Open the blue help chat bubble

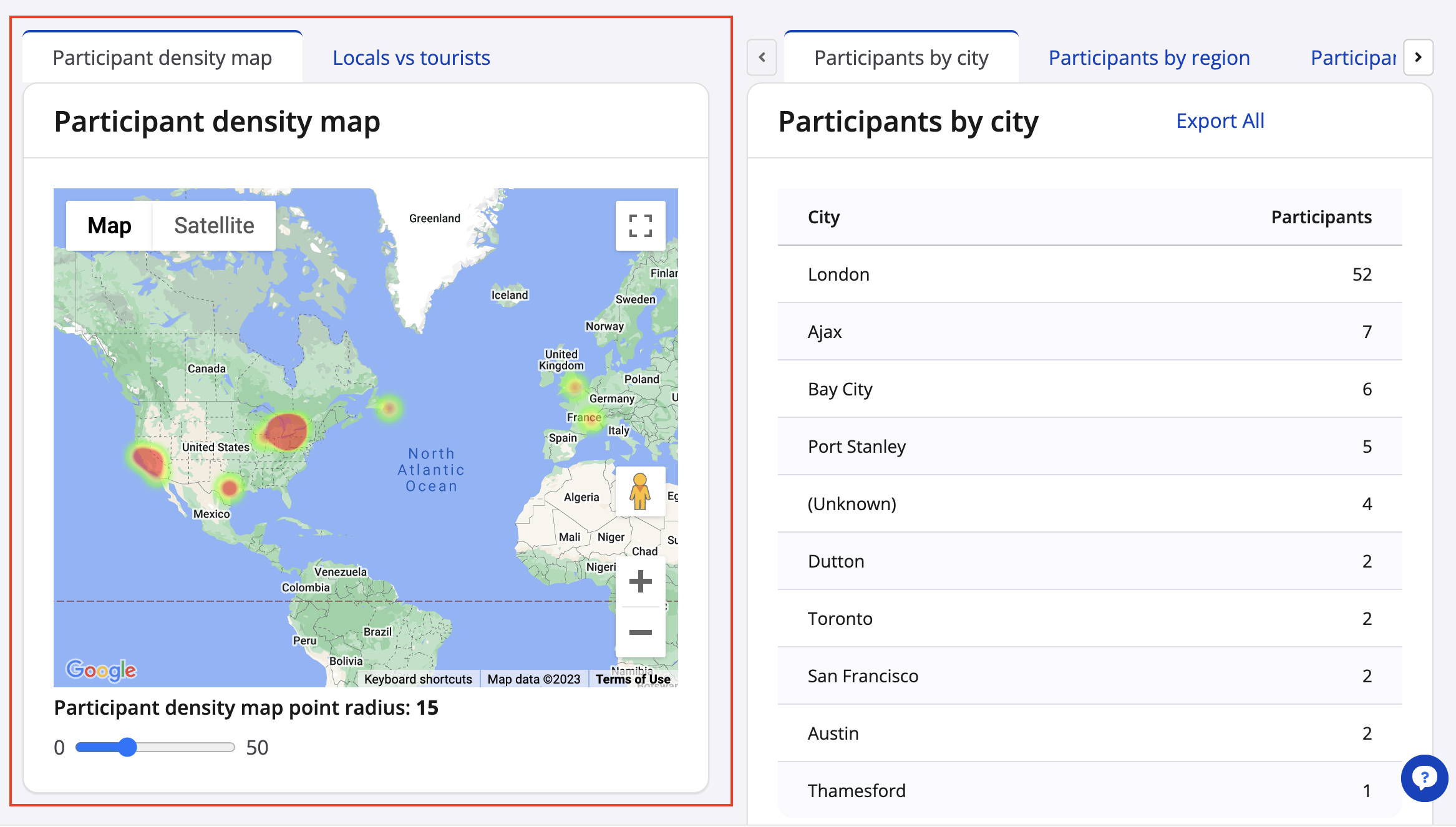coord(1424,778)
